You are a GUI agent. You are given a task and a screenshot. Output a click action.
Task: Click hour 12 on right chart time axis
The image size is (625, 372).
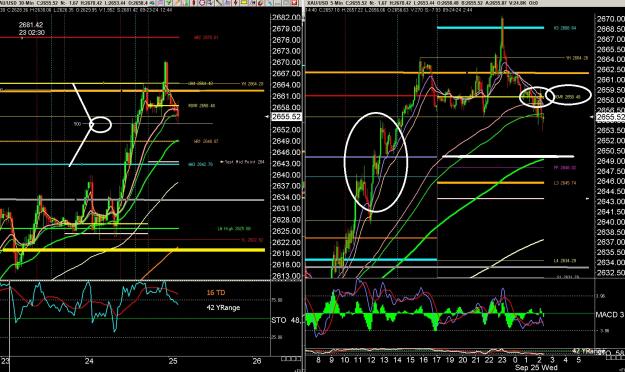pos(371,360)
